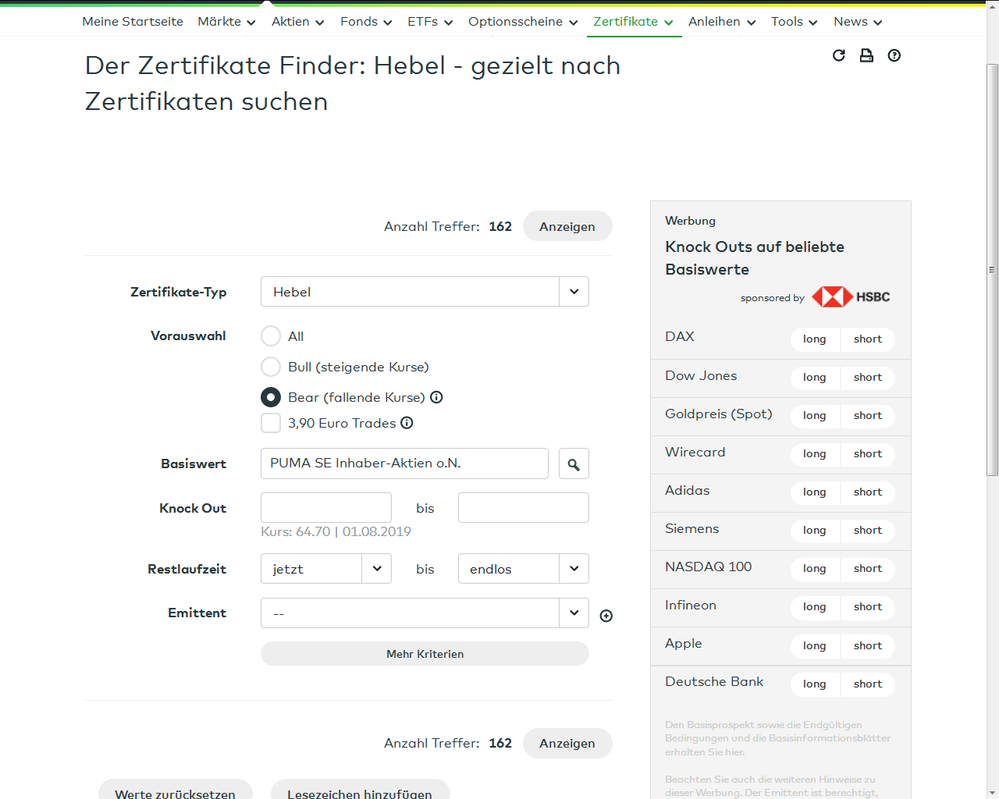
Task: Click short next to Wirecard
Action: click(867, 454)
